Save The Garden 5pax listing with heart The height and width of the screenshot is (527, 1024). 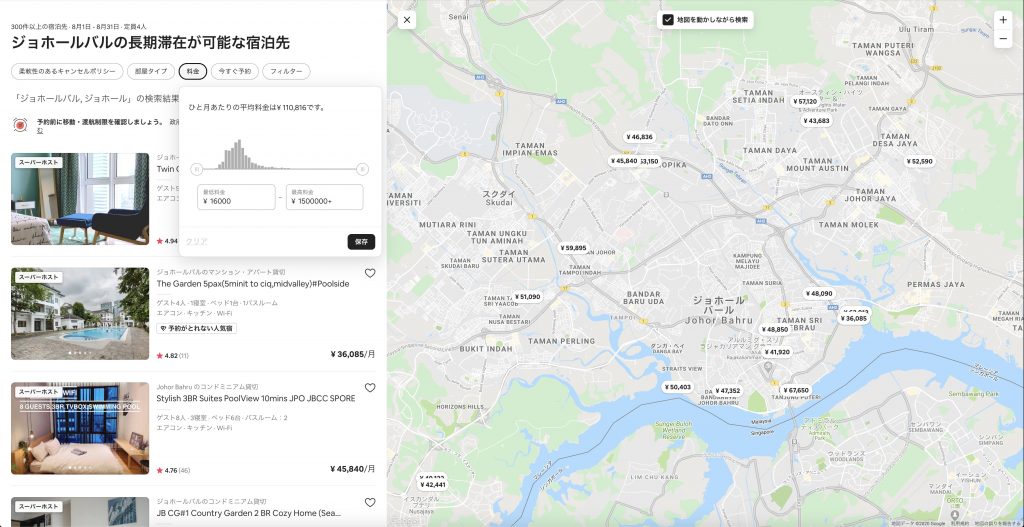tap(370, 273)
